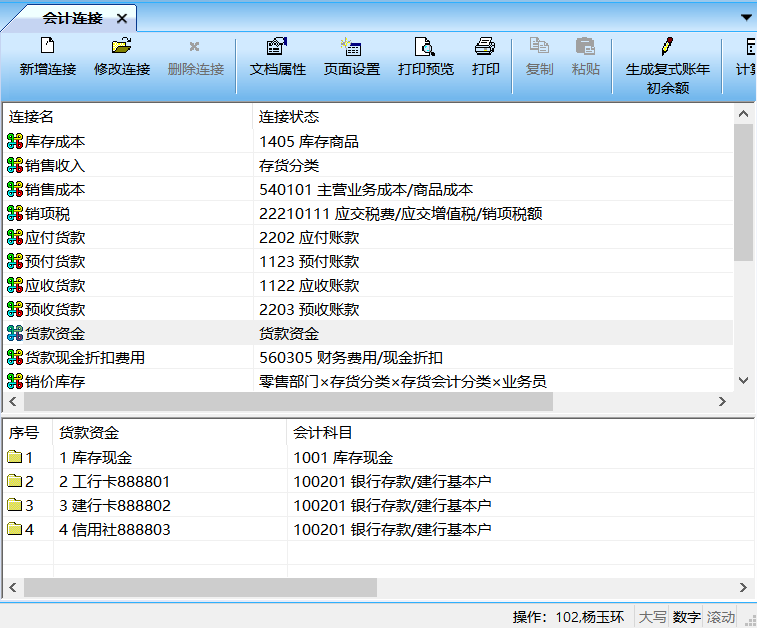Click the 货款资金 column header in lower table
The height and width of the screenshot is (628, 757).
pyautogui.click(x=169, y=432)
